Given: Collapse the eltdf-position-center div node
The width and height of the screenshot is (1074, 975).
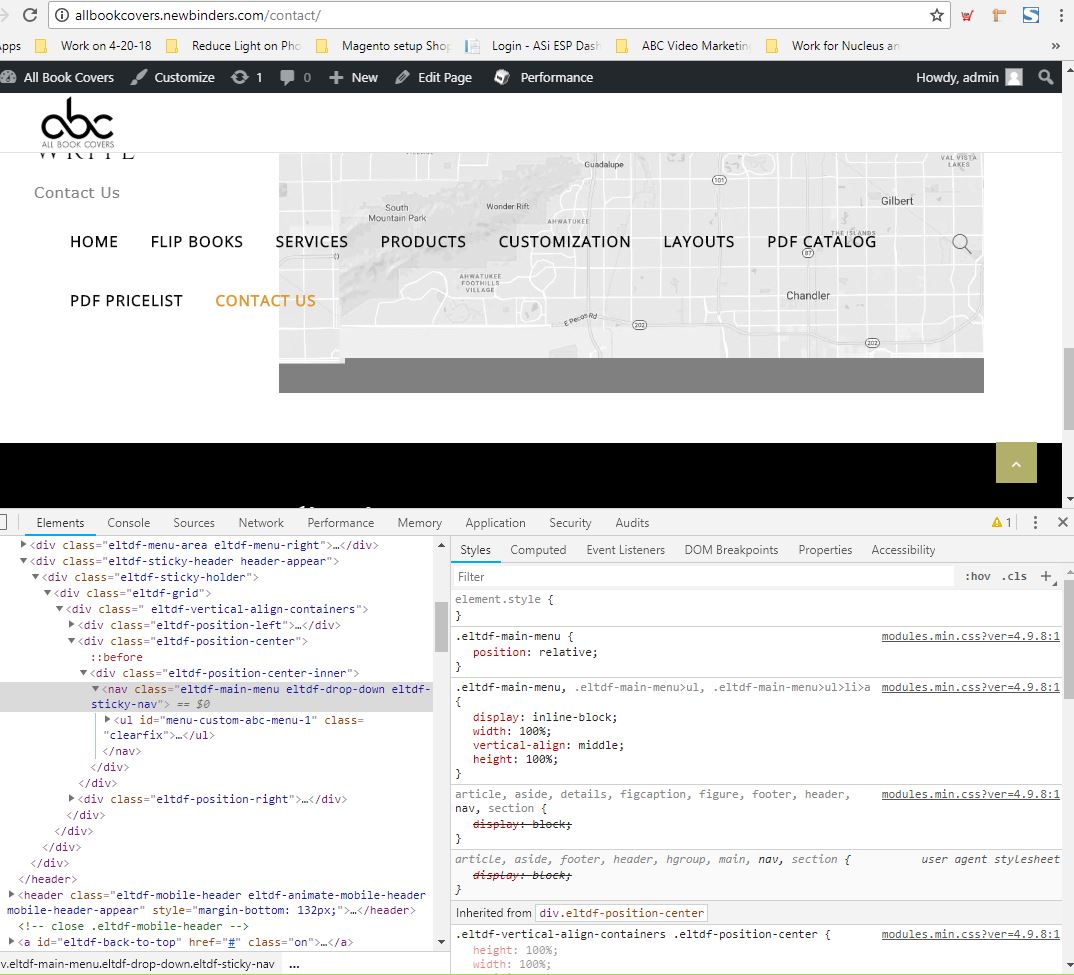Looking at the screenshot, I should click(71, 641).
